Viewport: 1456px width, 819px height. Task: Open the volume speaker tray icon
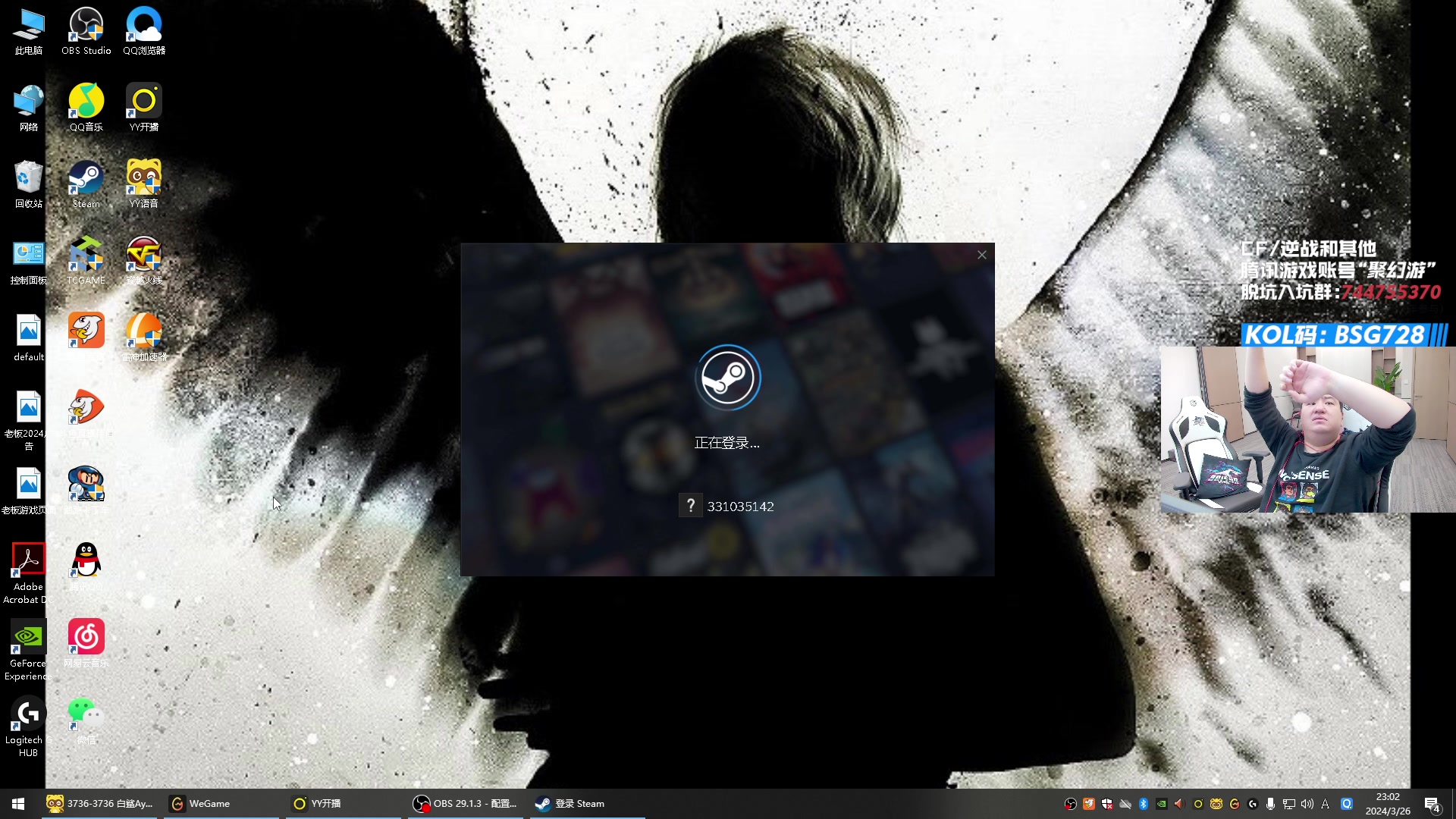coord(1307,804)
